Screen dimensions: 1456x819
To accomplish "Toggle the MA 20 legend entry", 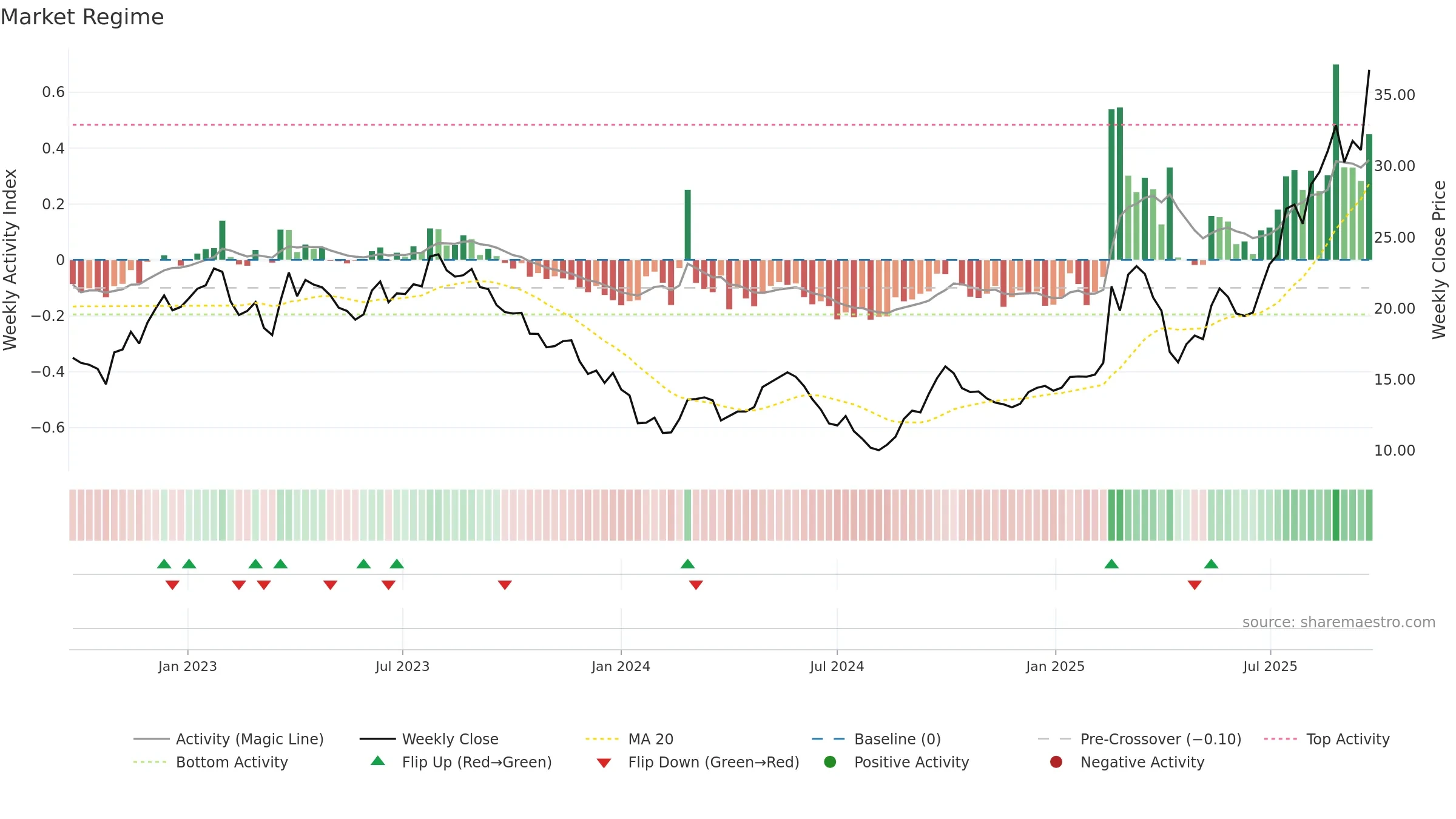I will (x=629, y=739).
